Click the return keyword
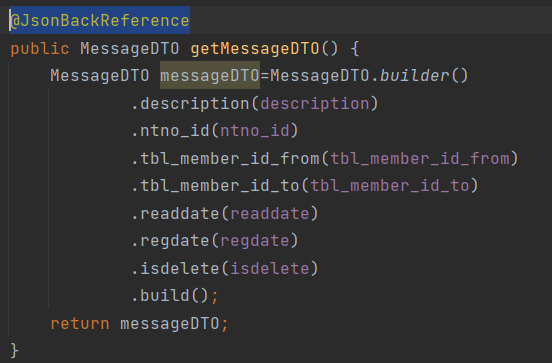 click(x=80, y=324)
